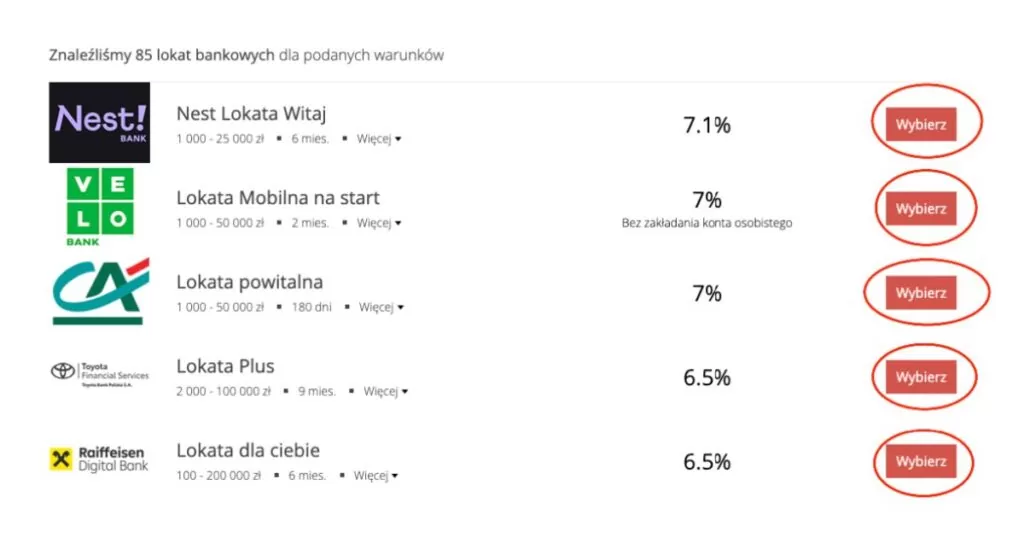The image size is (1024, 538).
Task: Open the Lokata Plus offer title
Action: 225,366
